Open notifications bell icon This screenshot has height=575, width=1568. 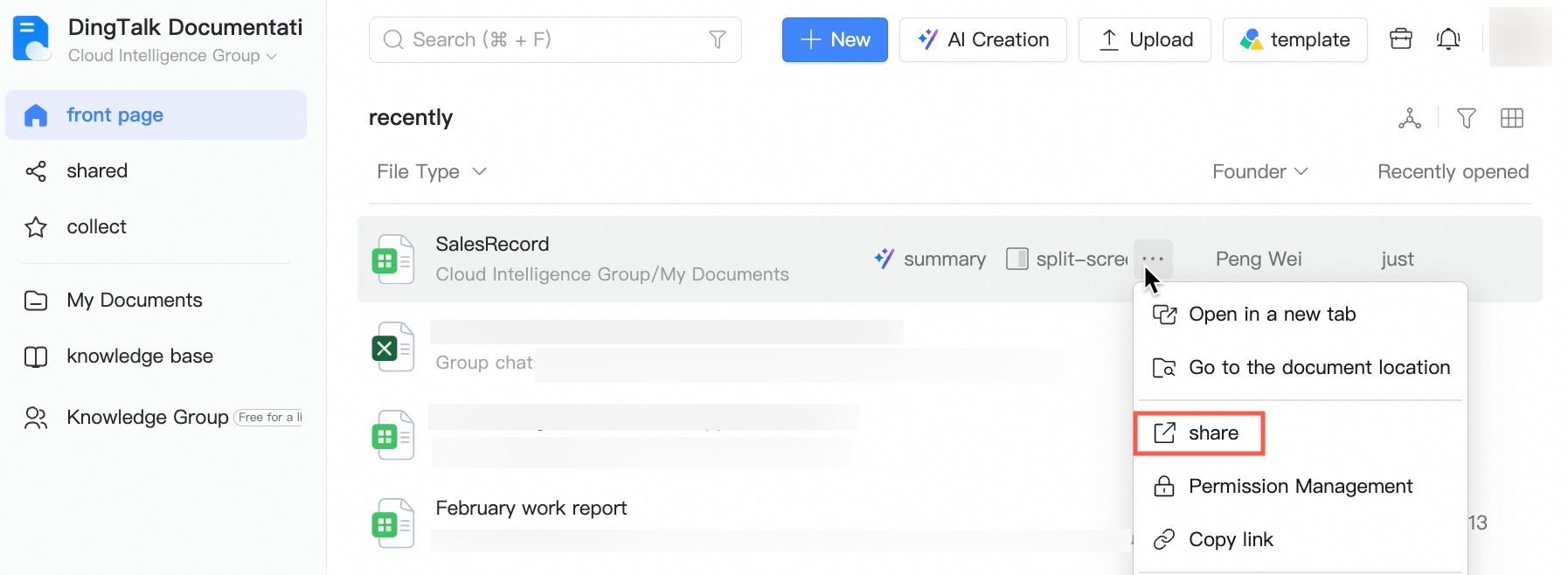[x=1448, y=39]
